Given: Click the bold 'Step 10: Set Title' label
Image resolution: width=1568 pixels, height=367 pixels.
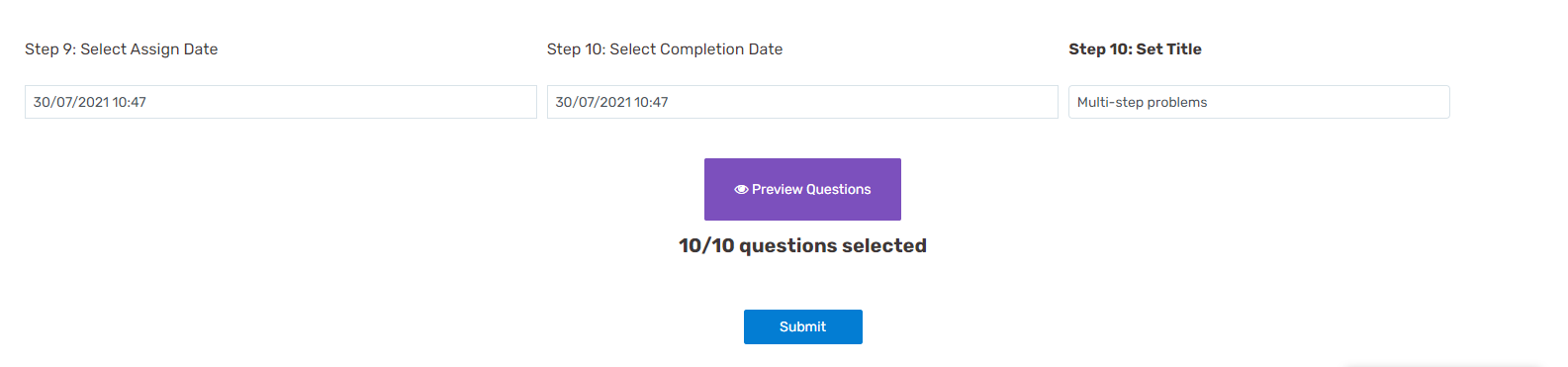Looking at the screenshot, I should (x=1135, y=49).
